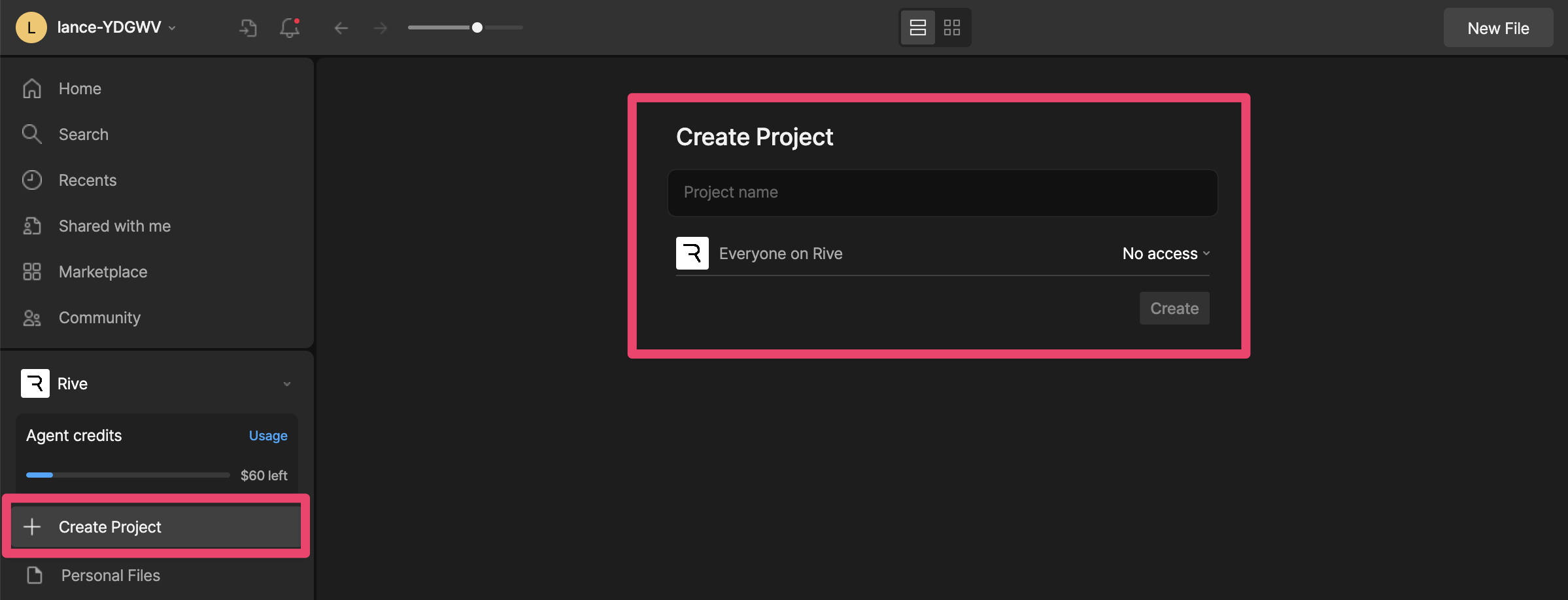
Task: Open the agent credits Usage link
Action: coord(268,436)
